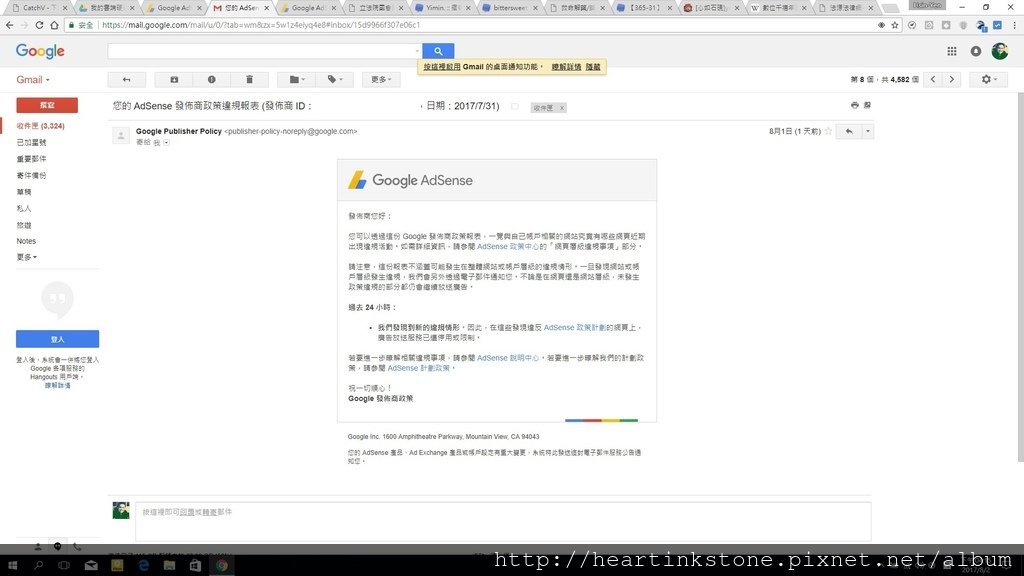Open the Gmail settings gear menu
The width and height of the screenshot is (1024, 576).
[x=989, y=79]
